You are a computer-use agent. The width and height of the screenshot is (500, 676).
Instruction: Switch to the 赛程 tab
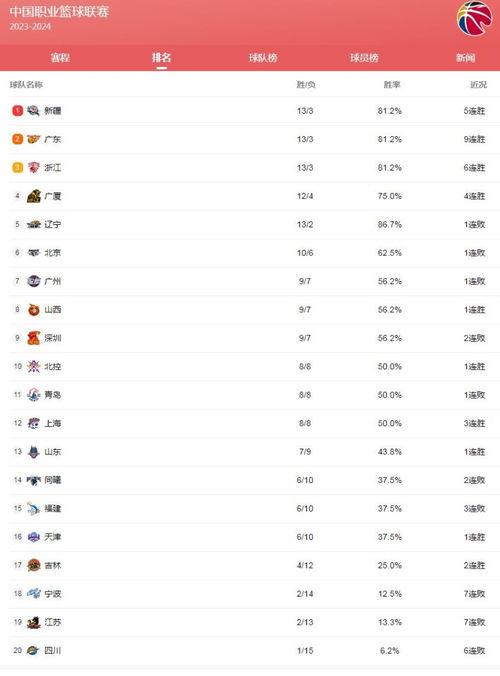coord(60,57)
